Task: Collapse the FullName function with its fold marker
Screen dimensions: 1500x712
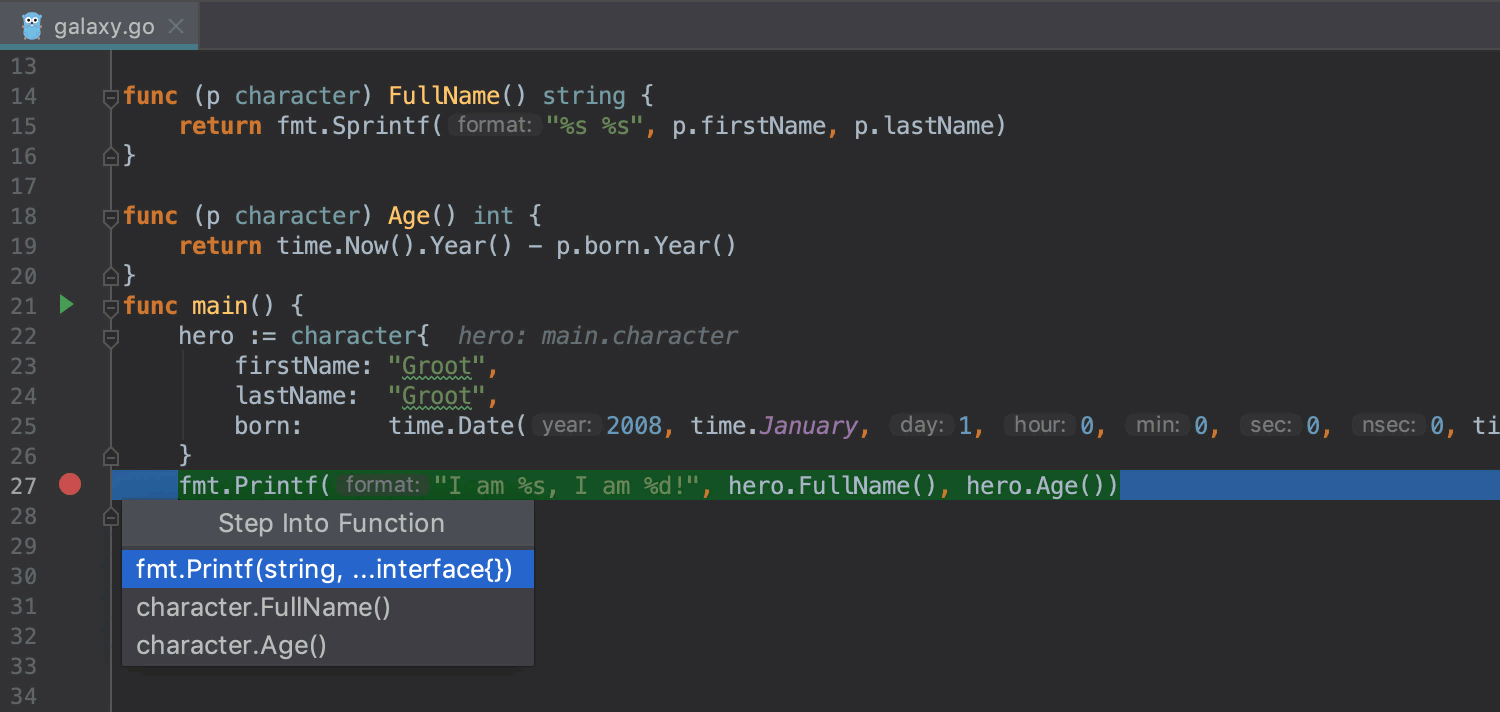Action: point(111,97)
